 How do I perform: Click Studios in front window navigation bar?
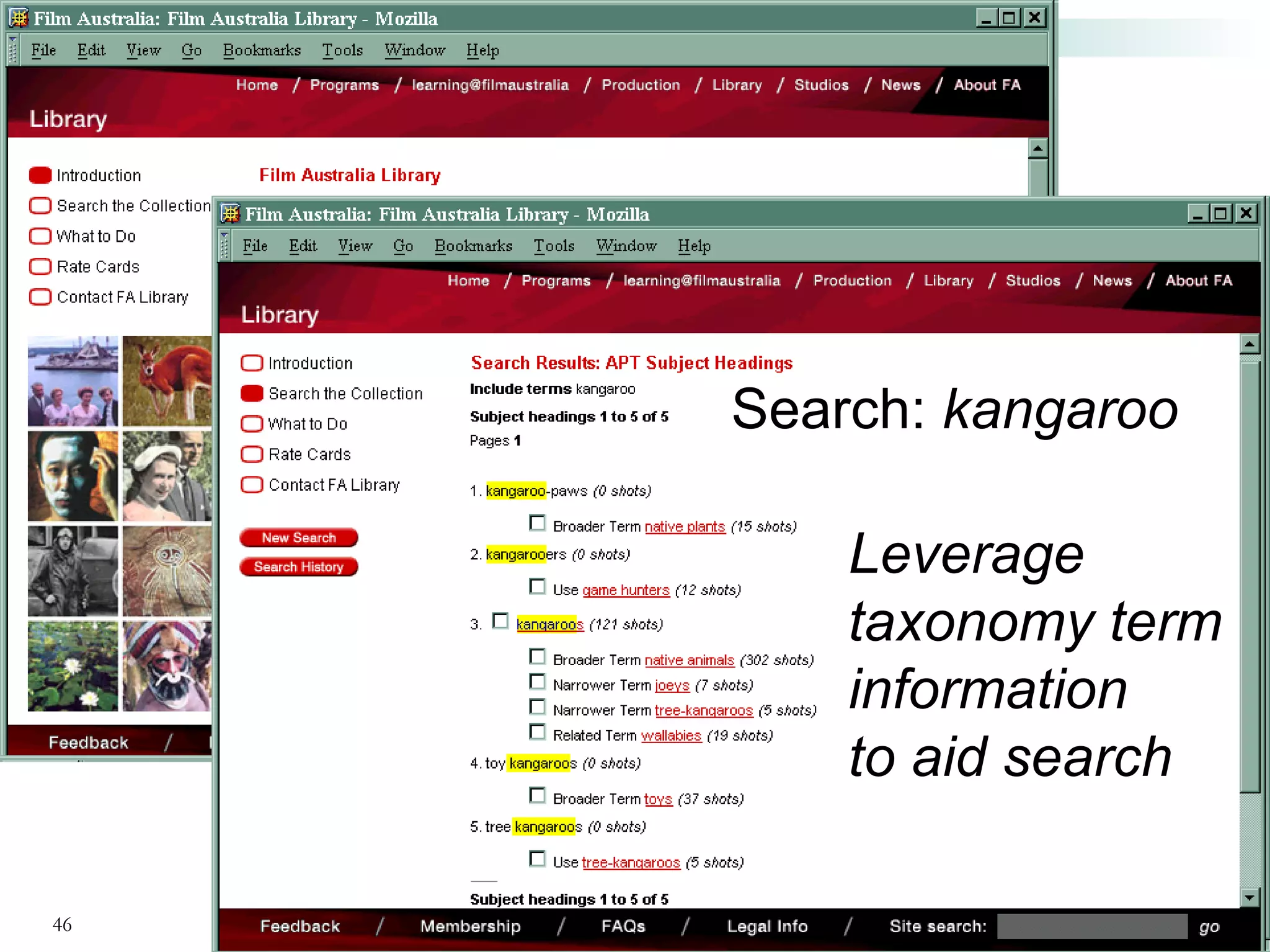1032,281
